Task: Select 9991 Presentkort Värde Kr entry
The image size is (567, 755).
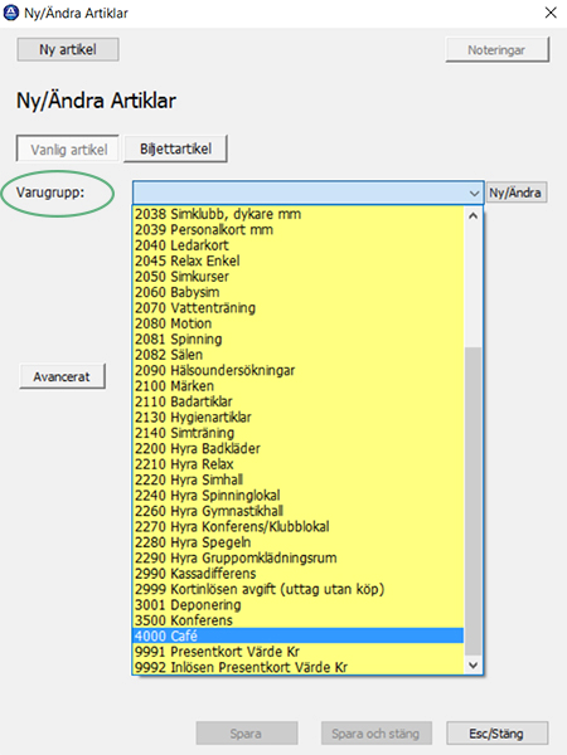Action: click(298, 651)
